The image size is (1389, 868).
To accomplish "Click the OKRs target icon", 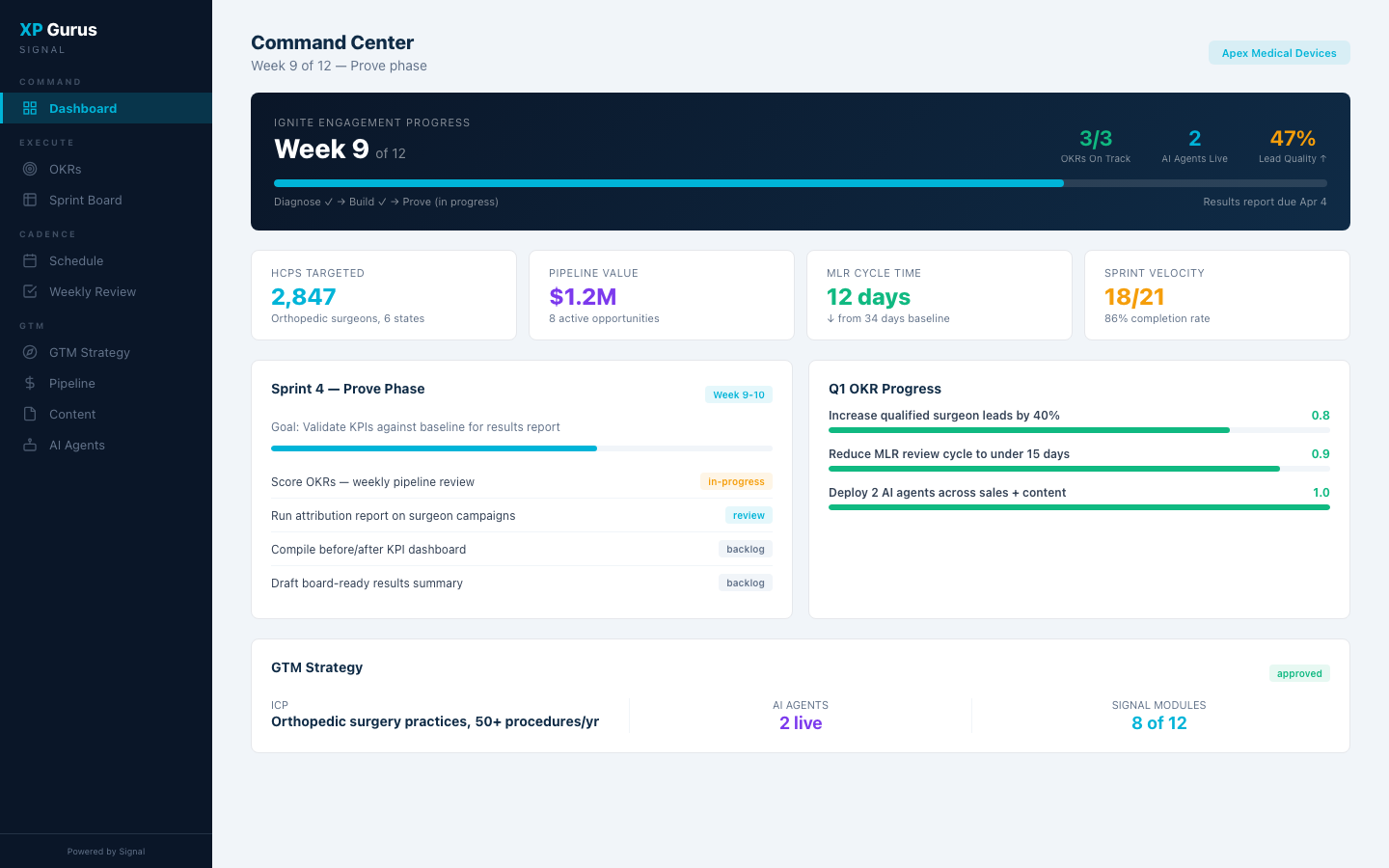I will tap(29, 169).
